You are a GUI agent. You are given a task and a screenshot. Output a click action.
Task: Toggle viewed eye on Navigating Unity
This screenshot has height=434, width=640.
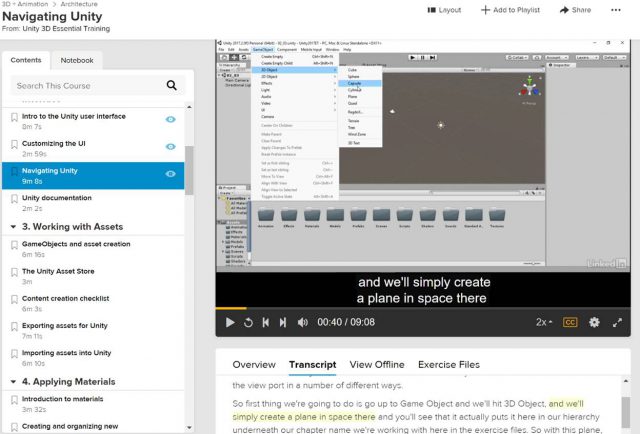(171, 174)
